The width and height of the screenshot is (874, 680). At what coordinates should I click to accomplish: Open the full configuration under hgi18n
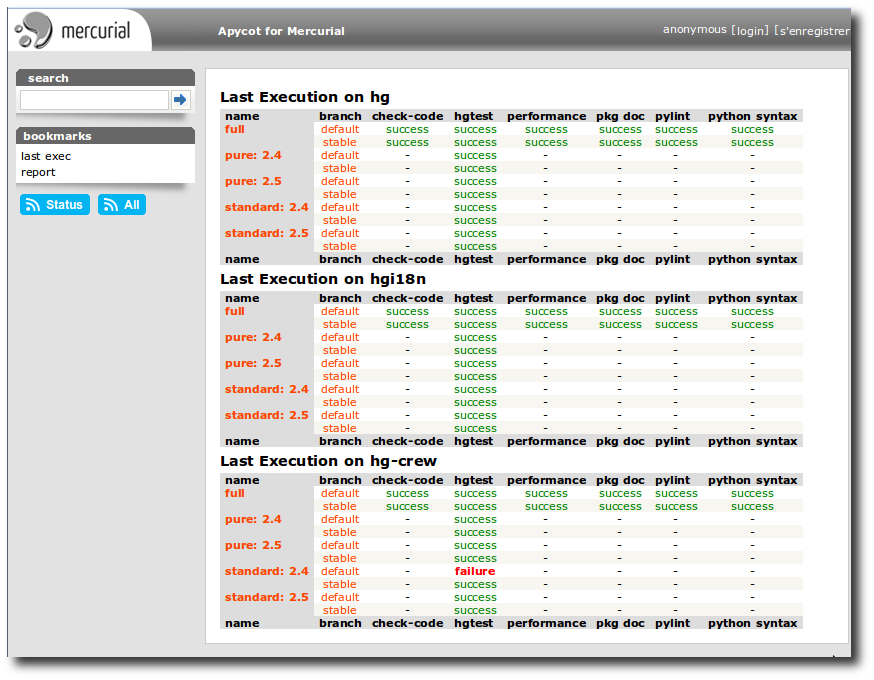(x=235, y=311)
